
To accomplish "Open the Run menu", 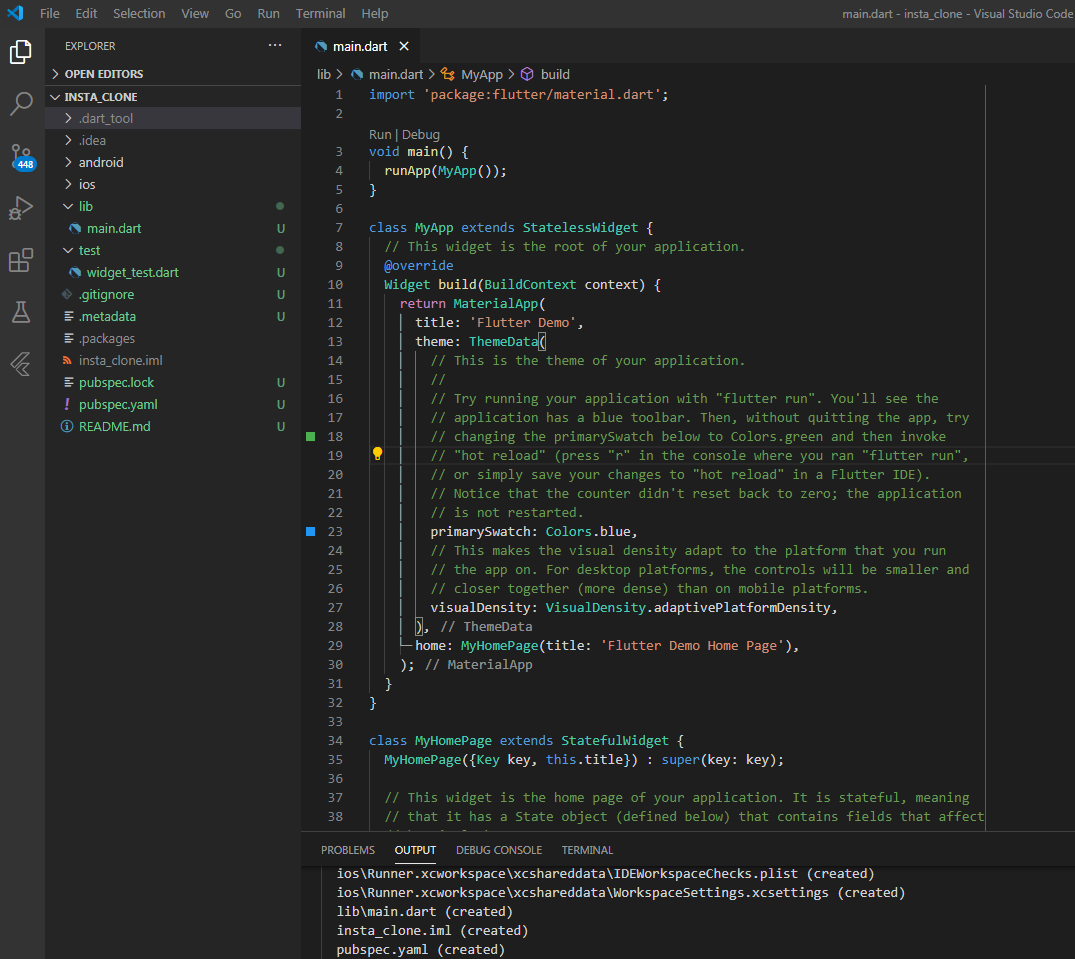I will (269, 13).
